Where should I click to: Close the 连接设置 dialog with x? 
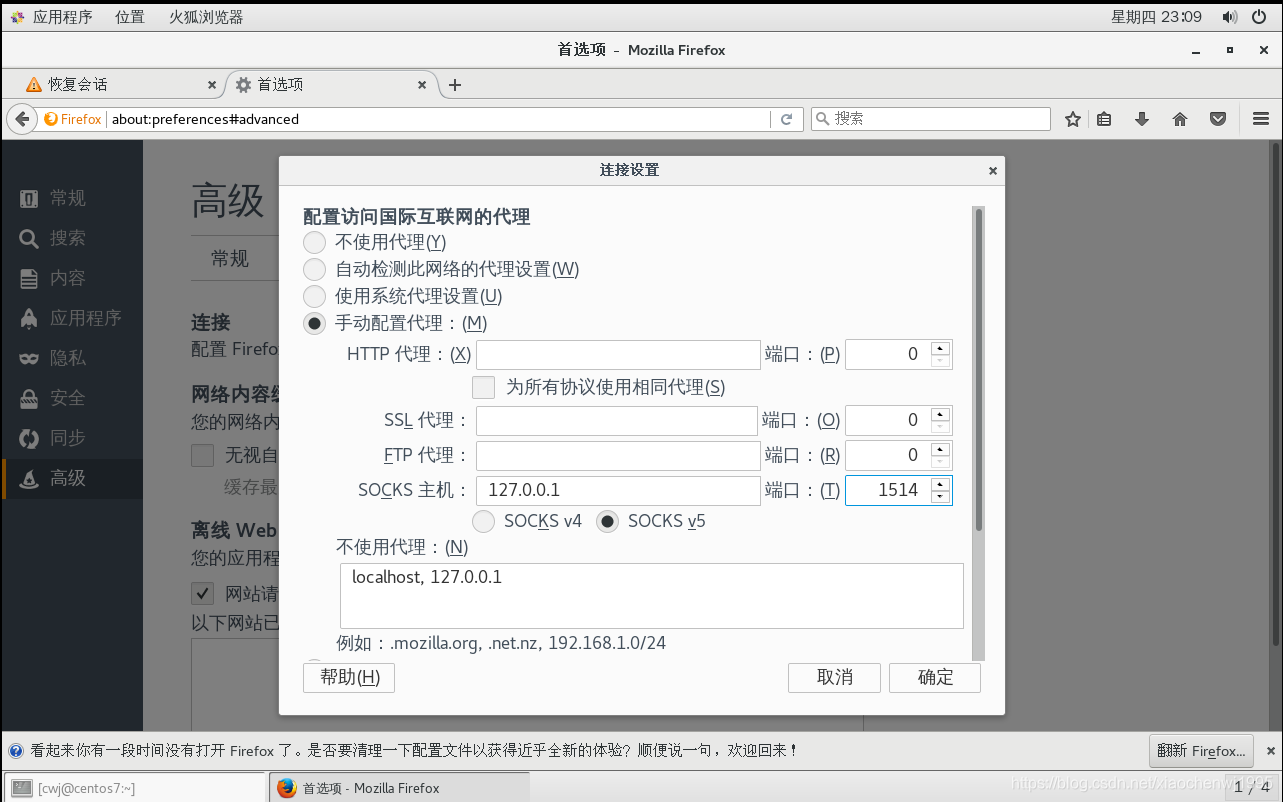click(993, 171)
